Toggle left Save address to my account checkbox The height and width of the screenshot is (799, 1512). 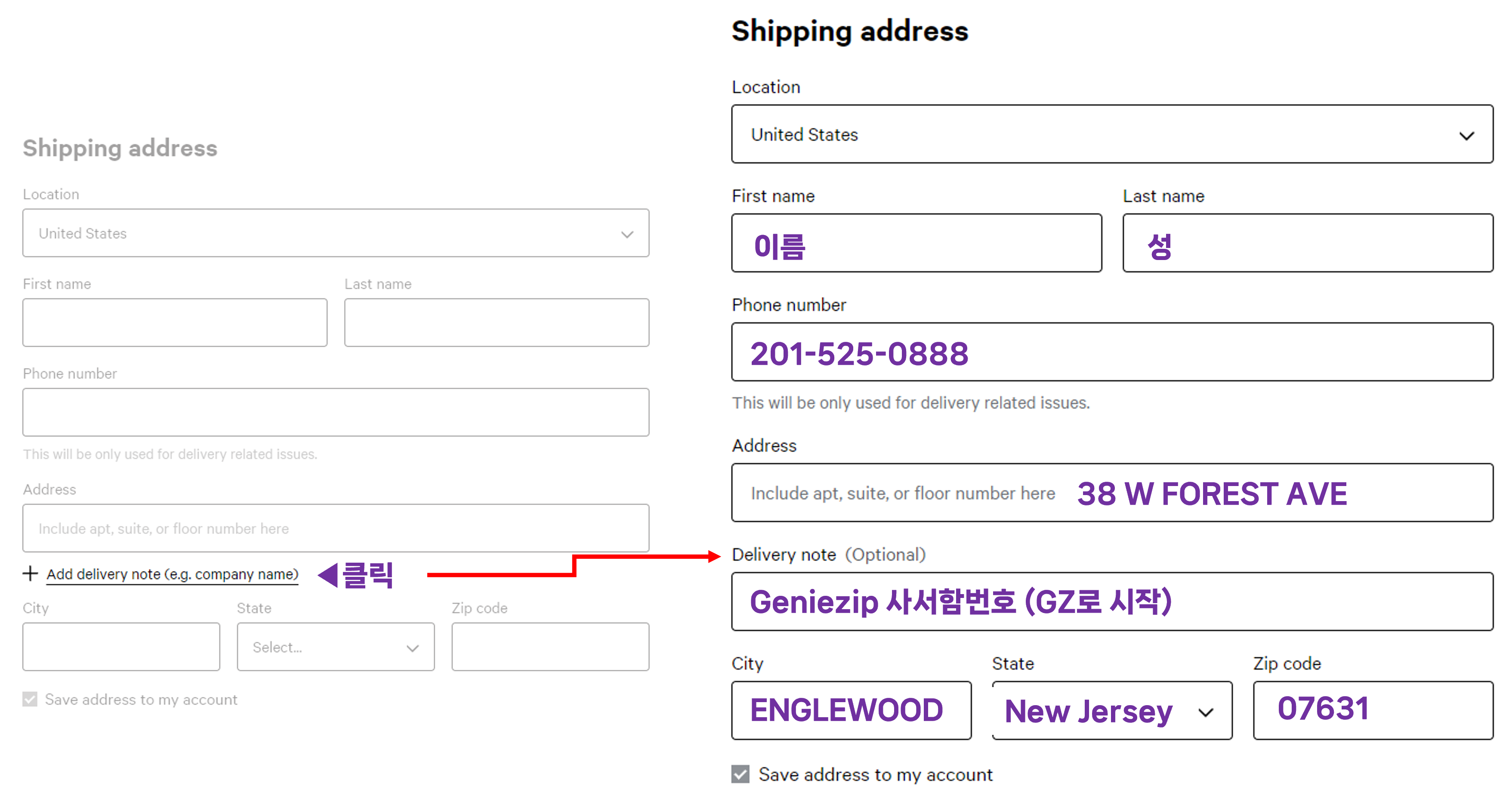tap(30, 699)
